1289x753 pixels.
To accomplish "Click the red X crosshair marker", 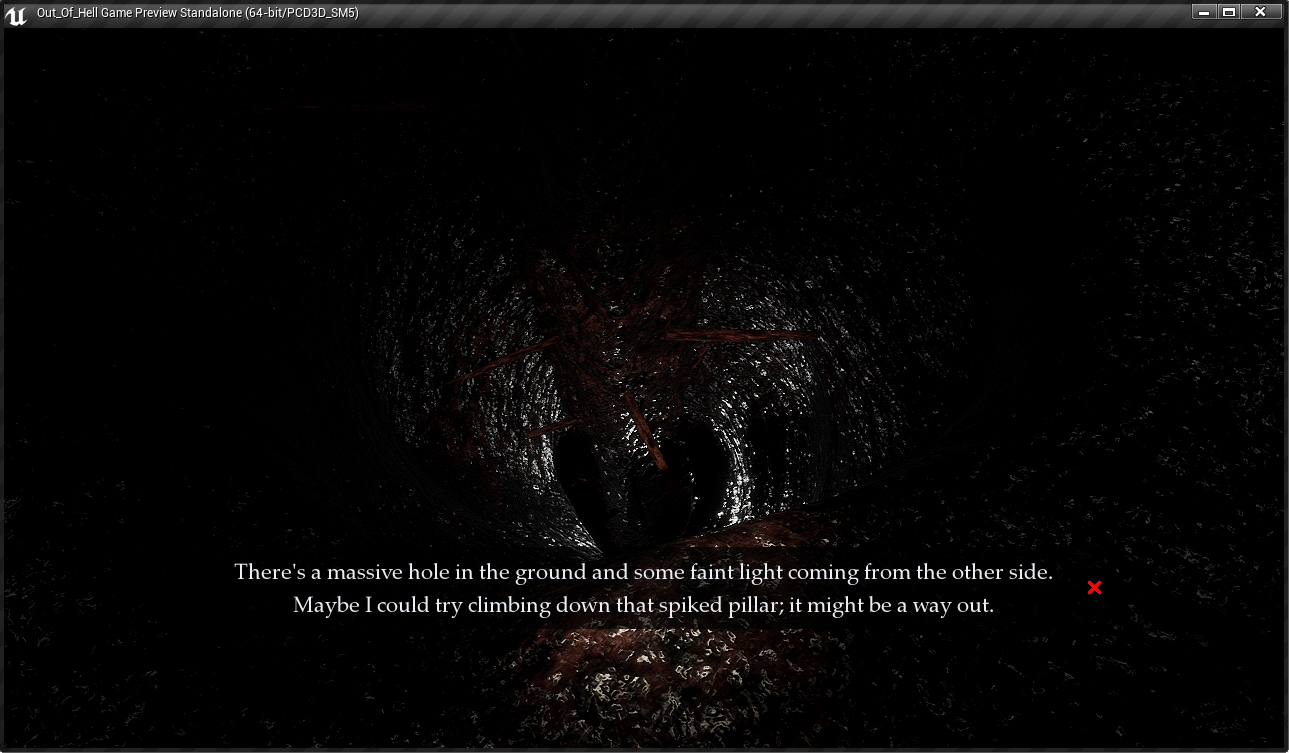I will coord(1094,588).
